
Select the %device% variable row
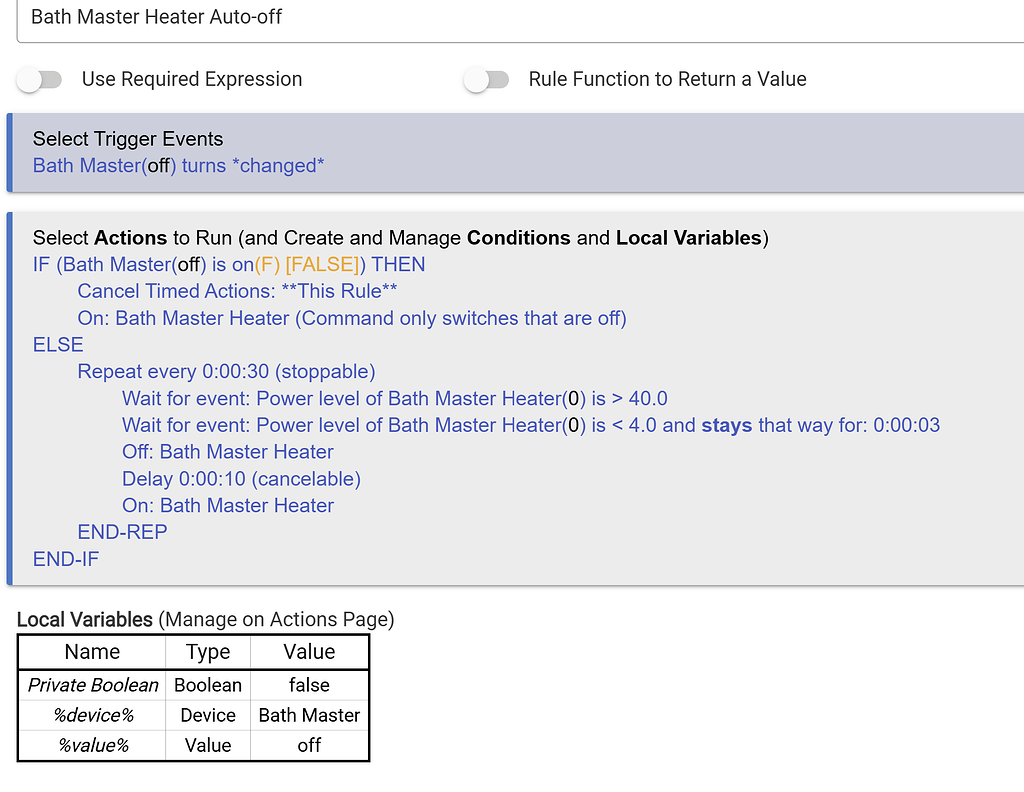[x=92, y=715]
